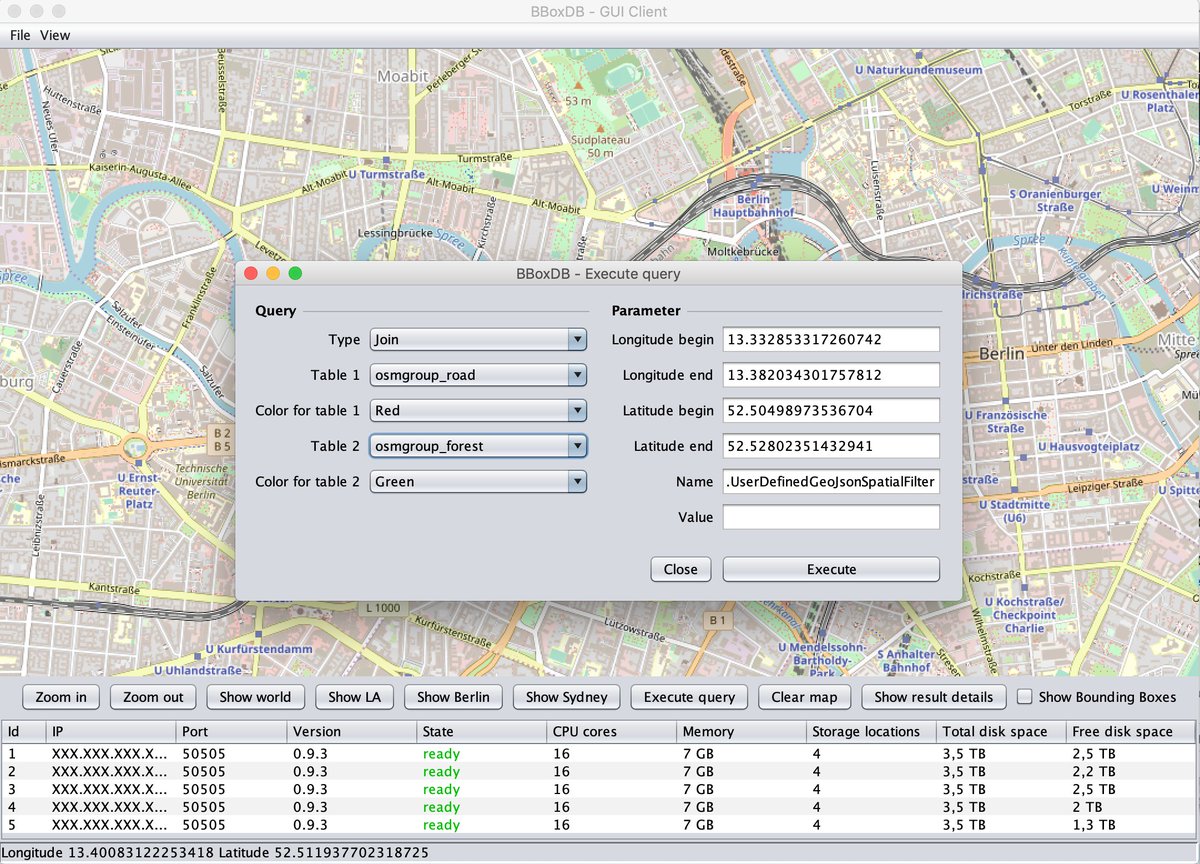
Task: Click the Total disk space column header
Action: [x=1003, y=732]
